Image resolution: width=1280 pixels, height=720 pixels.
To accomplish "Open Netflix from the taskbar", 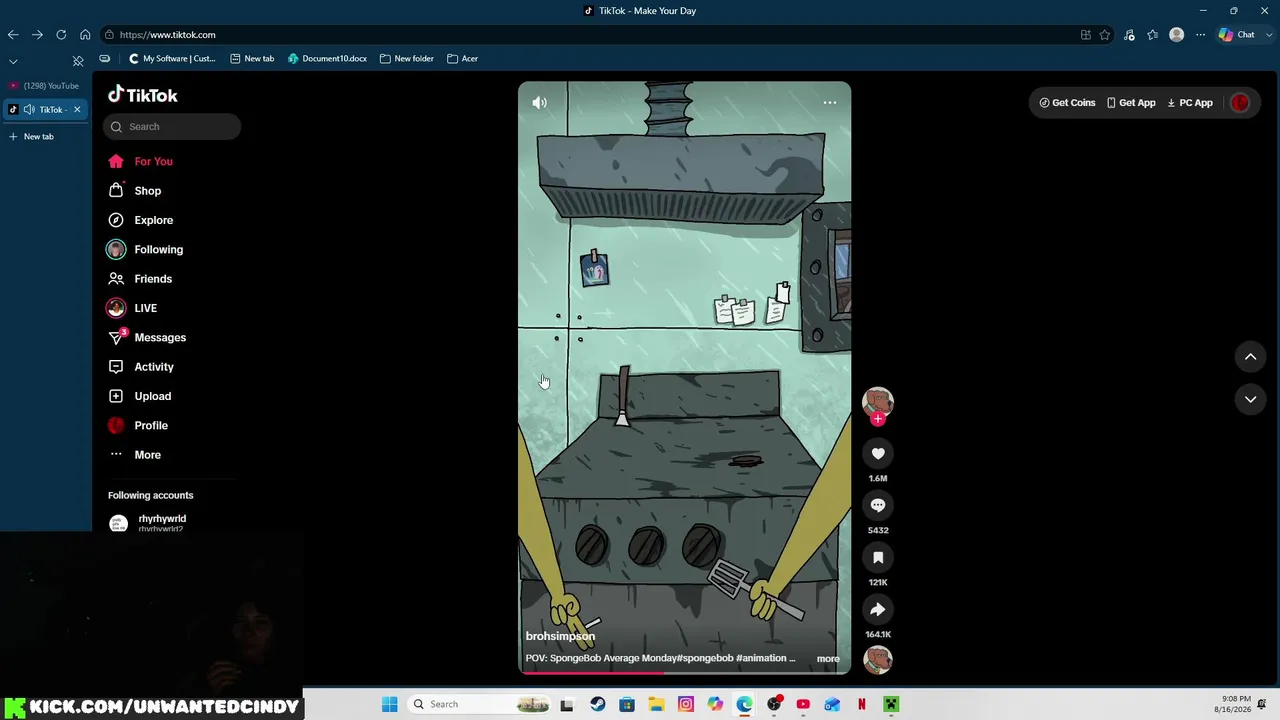I will click(x=862, y=705).
